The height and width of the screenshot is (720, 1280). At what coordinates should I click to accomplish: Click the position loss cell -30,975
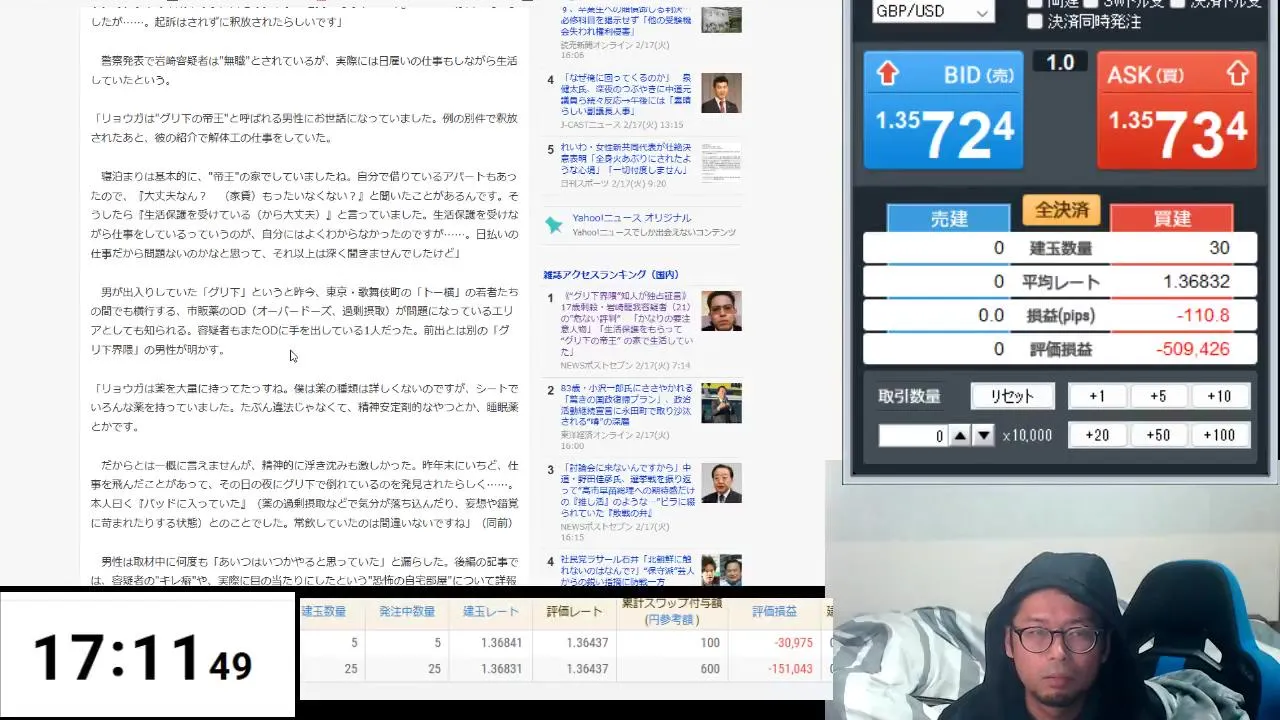[x=794, y=643]
